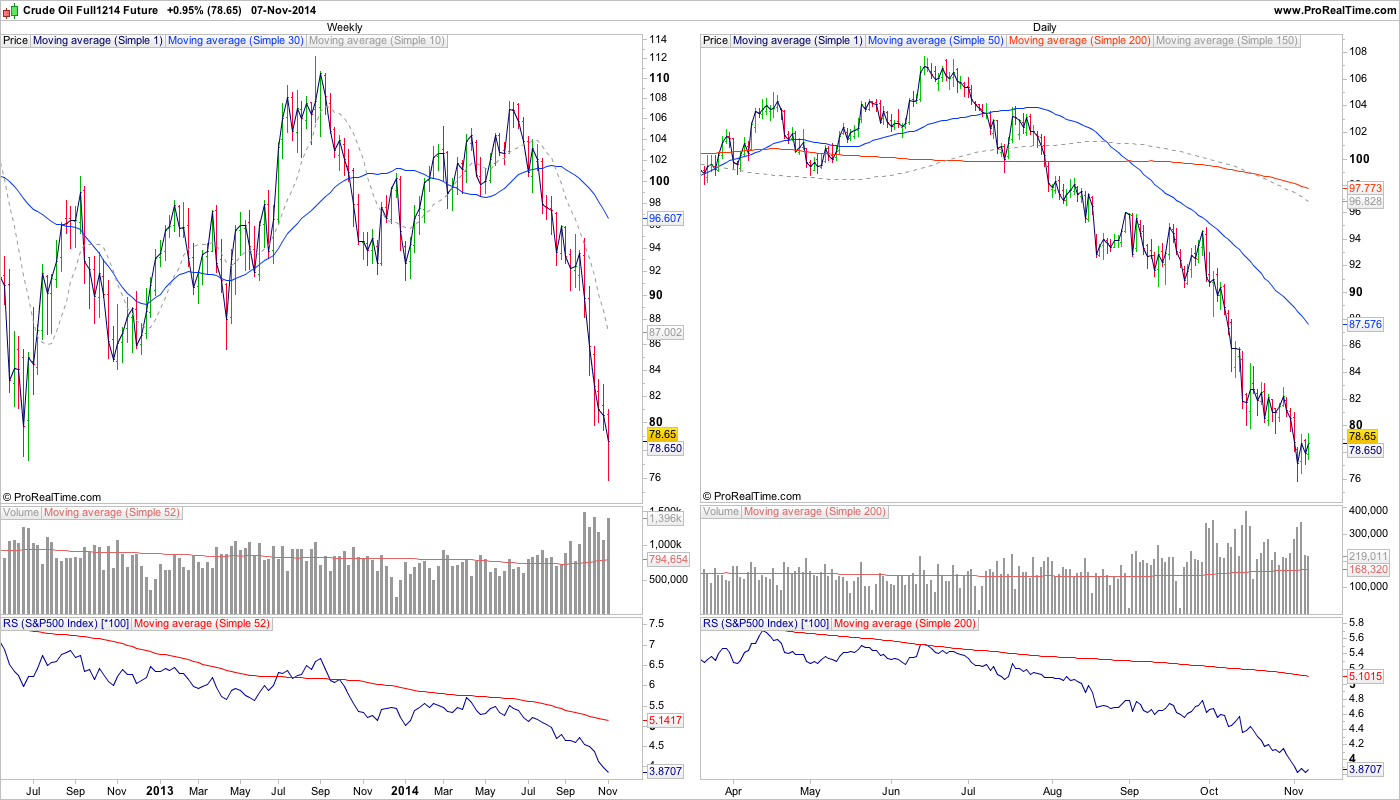The height and width of the screenshot is (800, 1400).
Task: Click the 96.828 grey moving average value
Action: click(1365, 201)
